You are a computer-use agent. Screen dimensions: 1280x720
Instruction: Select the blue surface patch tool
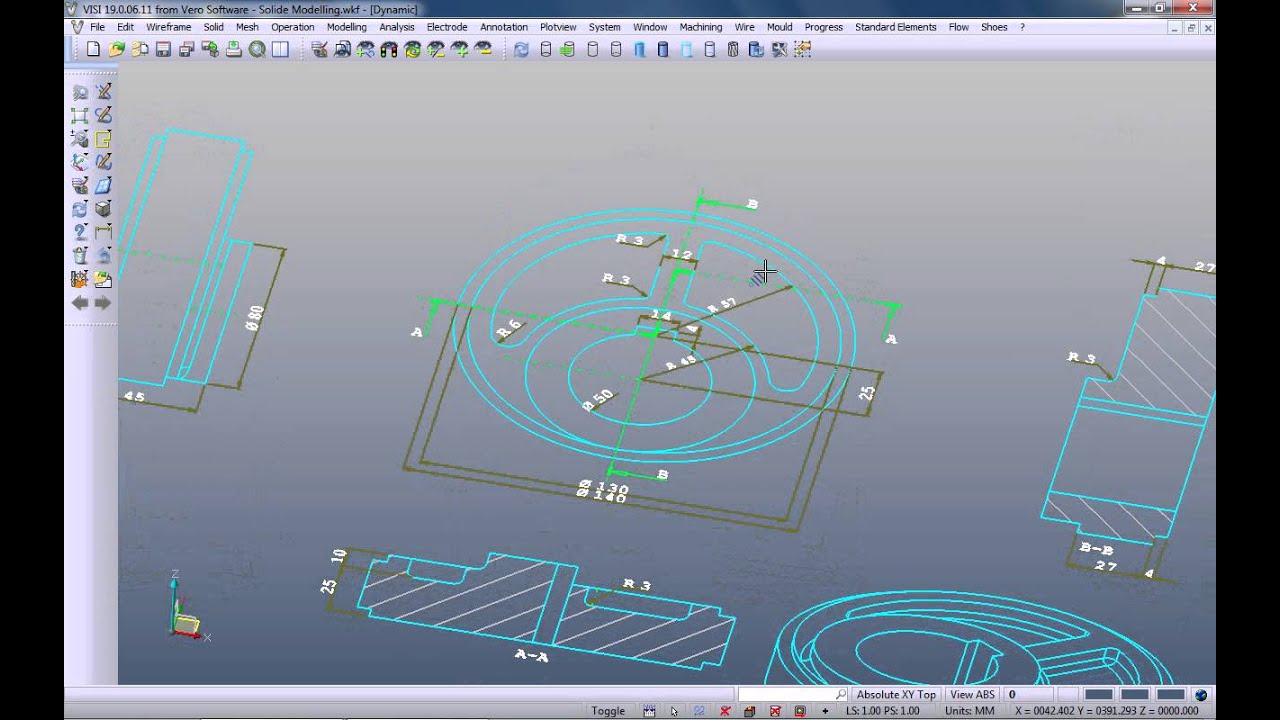pos(103,185)
